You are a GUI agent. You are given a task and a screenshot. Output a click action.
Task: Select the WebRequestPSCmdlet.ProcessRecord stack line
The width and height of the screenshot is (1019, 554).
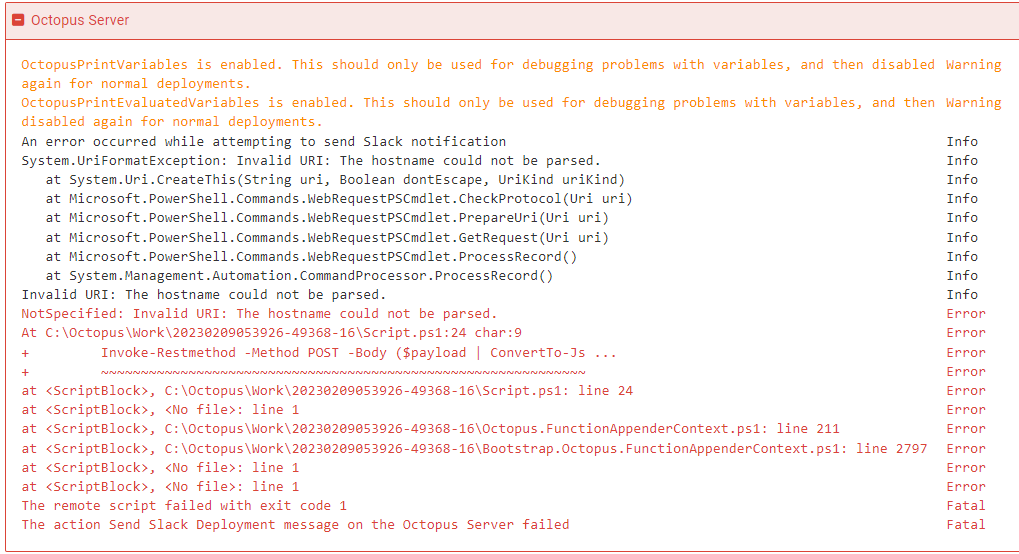(x=311, y=256)
